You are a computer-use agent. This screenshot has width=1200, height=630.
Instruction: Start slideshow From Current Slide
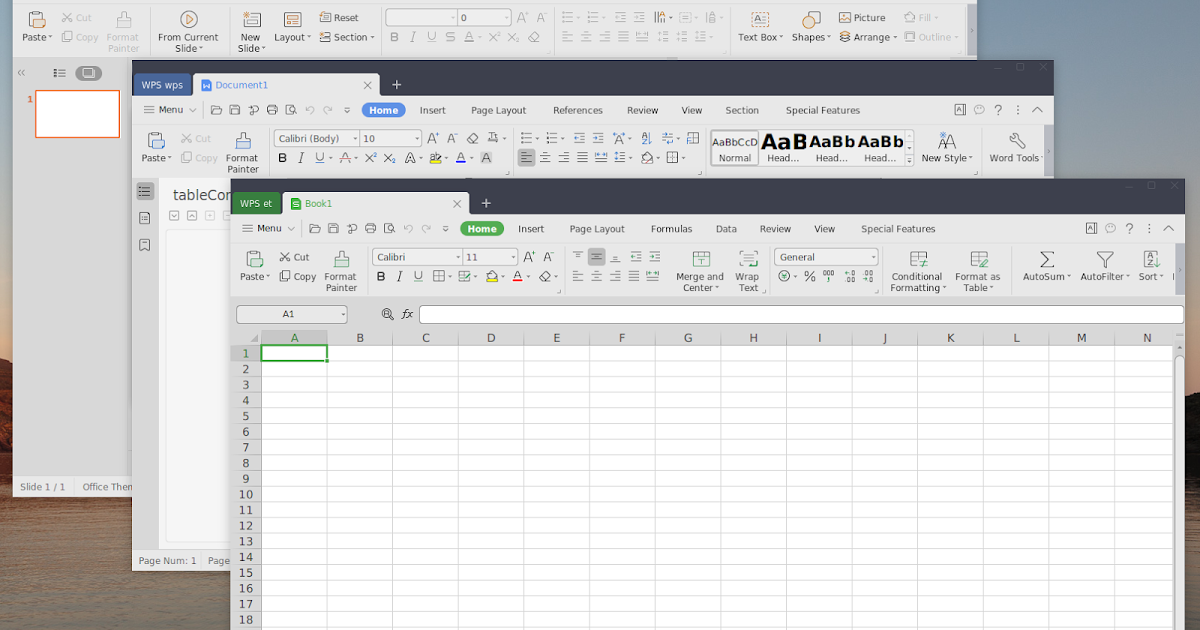(x=189, y=27)
